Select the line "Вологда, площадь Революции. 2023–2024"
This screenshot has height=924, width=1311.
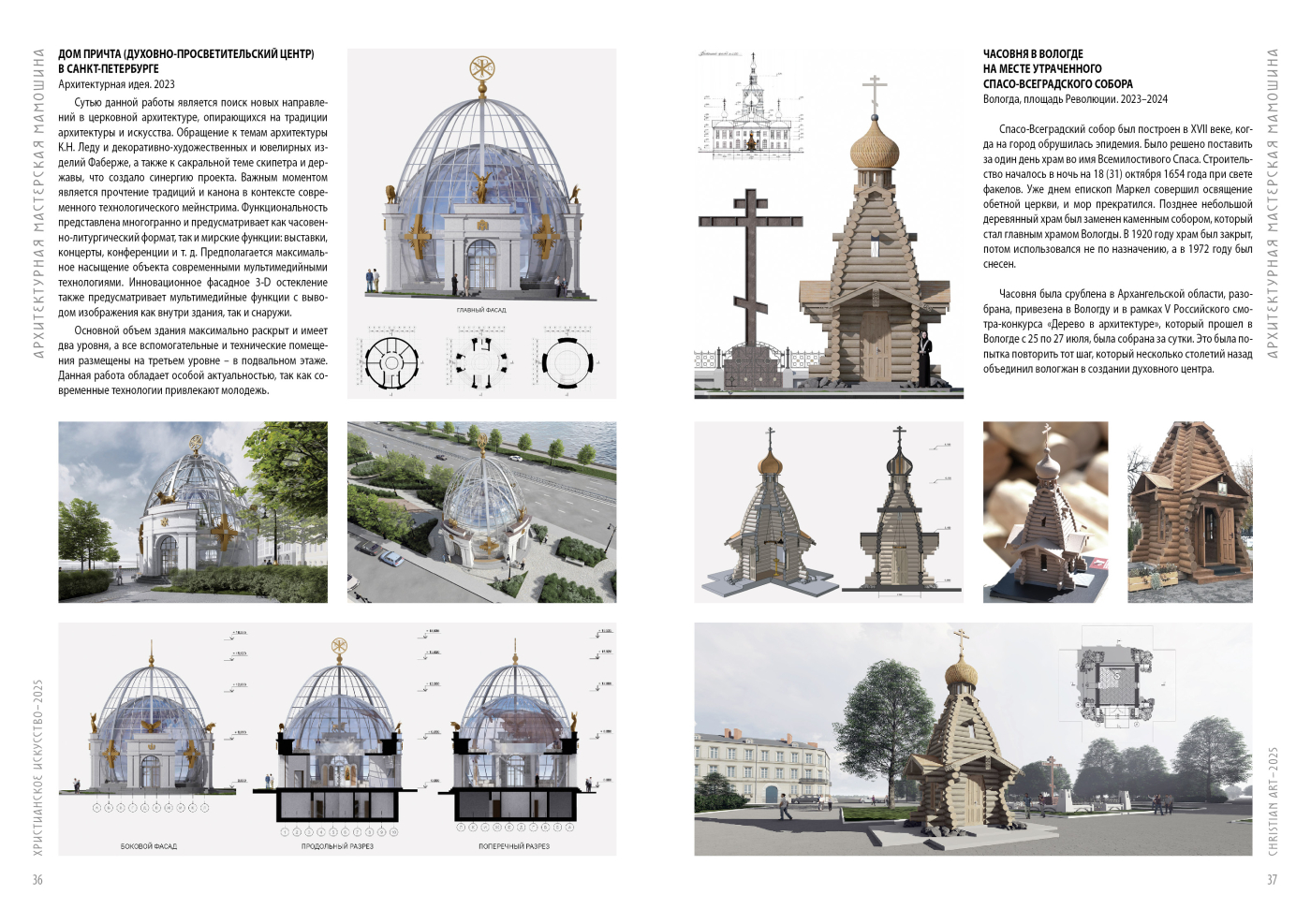(1075, 99)
